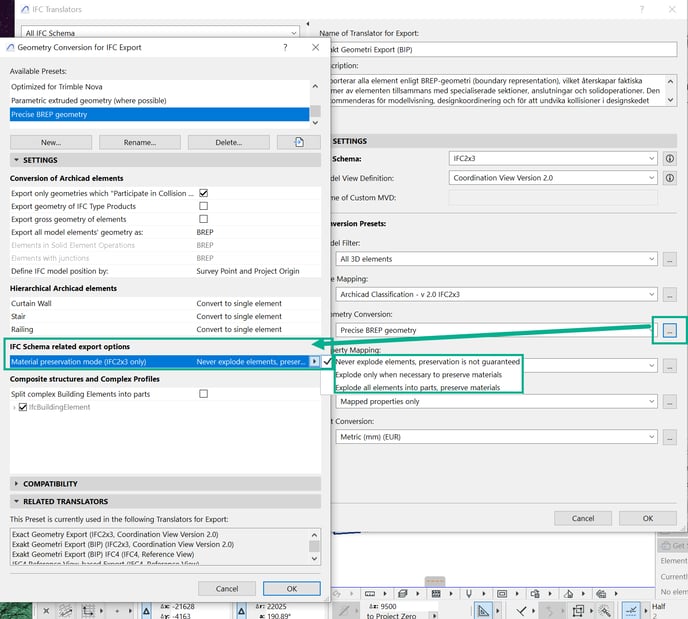Click Cancel in IFC Translators window
Viewport: 688px width, 619px height.
click(x=583, y=518)
